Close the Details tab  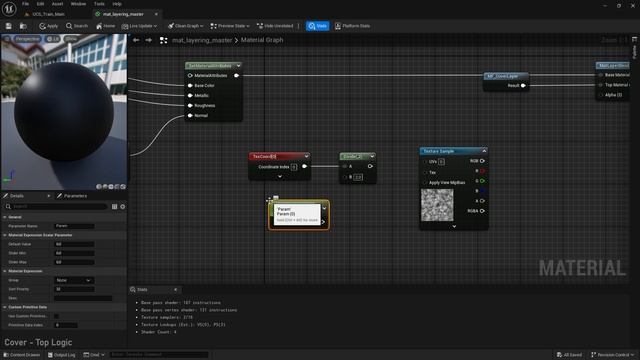(49, 196)
